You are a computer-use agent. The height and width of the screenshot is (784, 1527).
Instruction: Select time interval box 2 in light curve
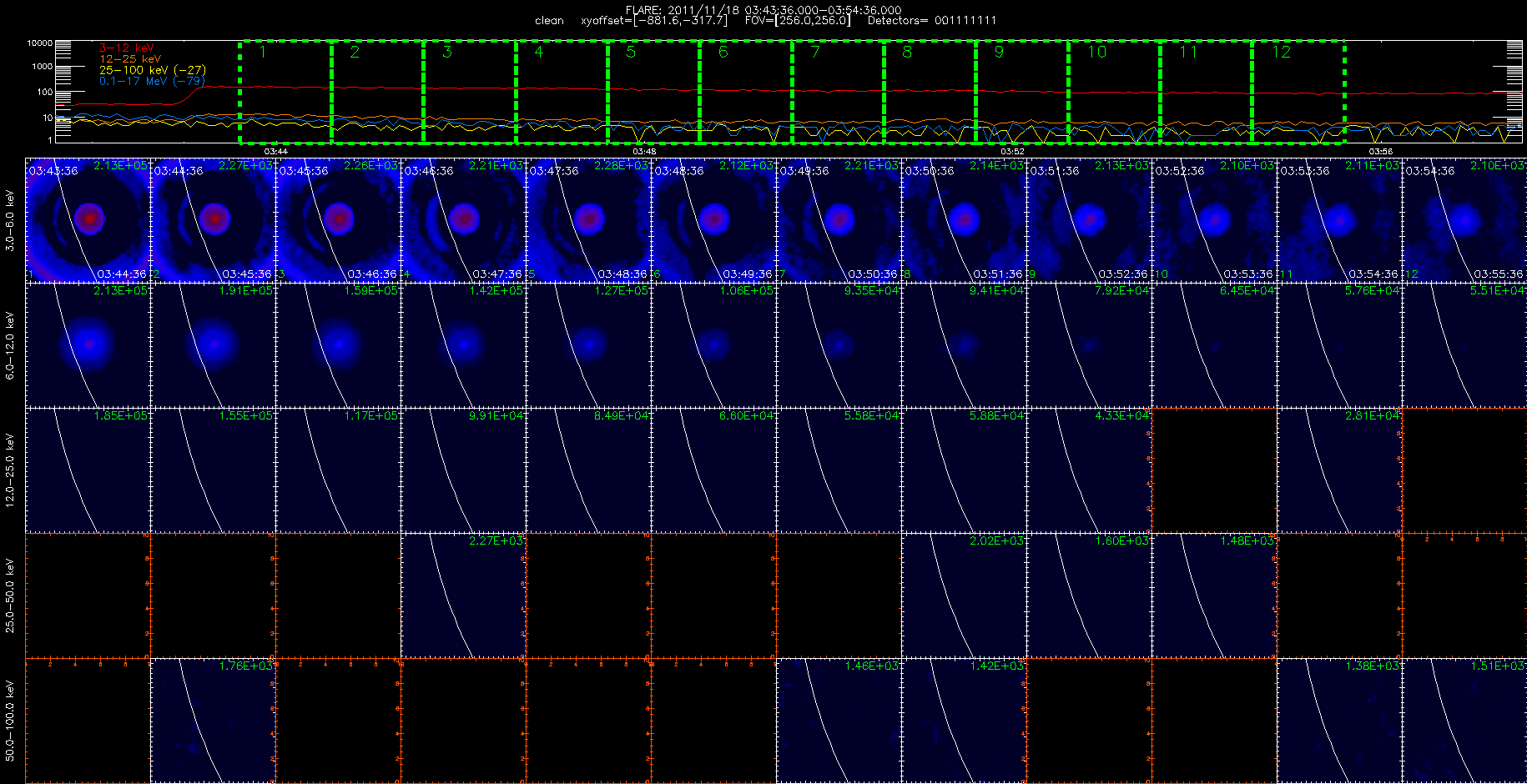click(378, 92)
